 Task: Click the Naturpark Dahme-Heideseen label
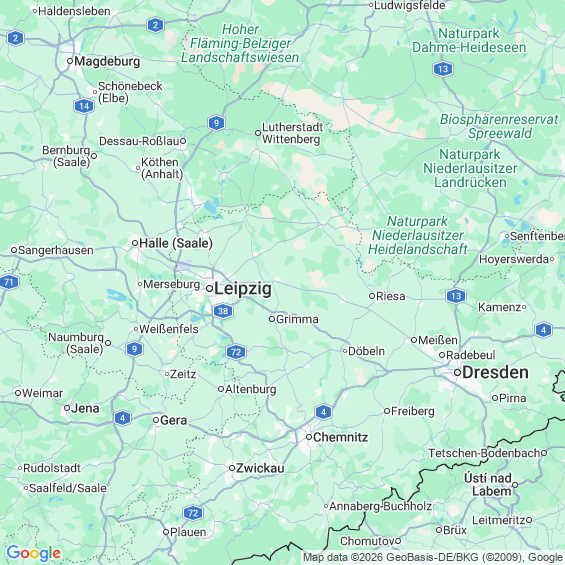469,40
